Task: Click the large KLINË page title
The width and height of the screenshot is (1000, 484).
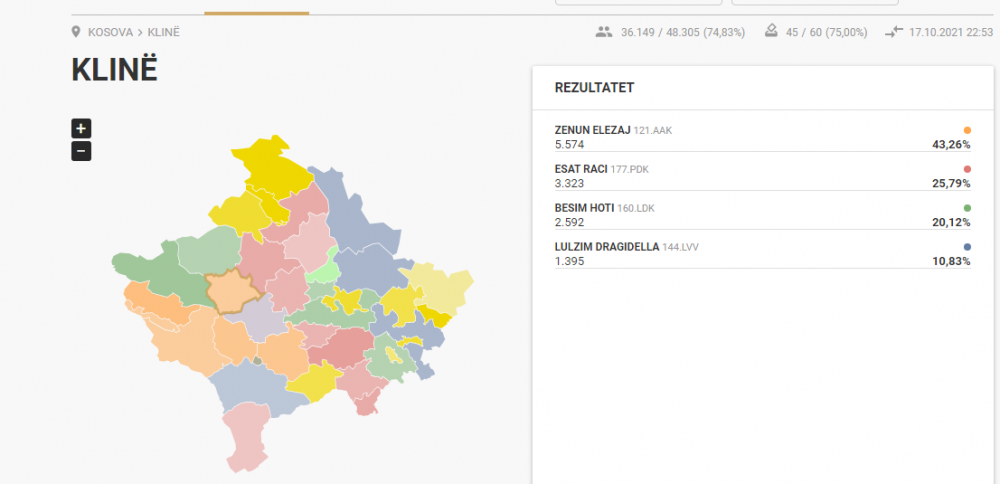Action: [x=114, y=70]
